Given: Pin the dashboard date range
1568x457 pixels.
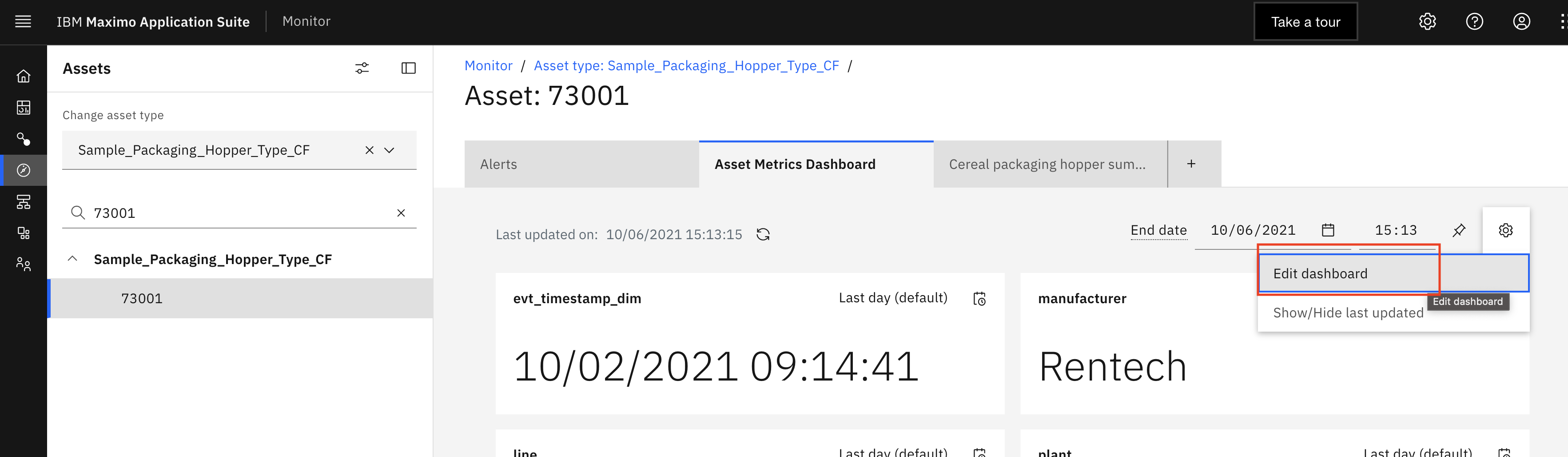Looking at the screenshot, I should point(1459,230).
